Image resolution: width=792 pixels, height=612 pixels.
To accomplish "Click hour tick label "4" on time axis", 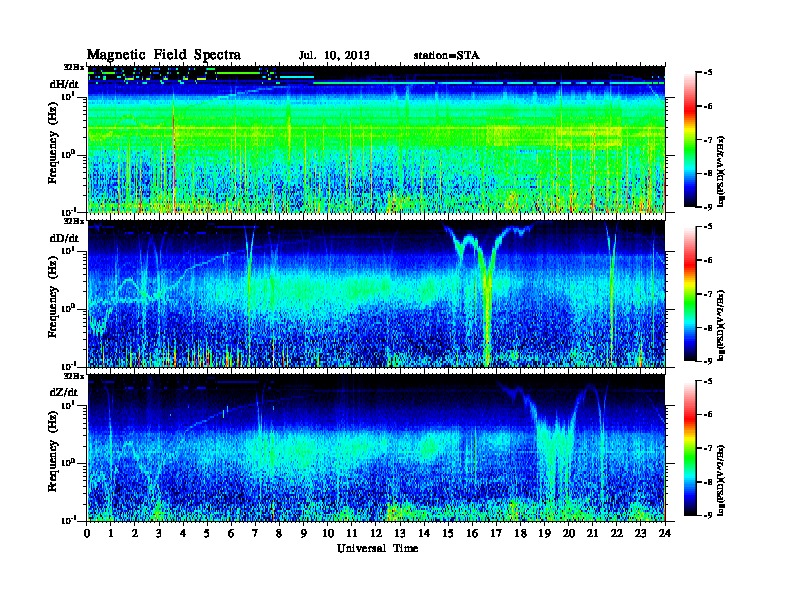I will pos(183,534).
